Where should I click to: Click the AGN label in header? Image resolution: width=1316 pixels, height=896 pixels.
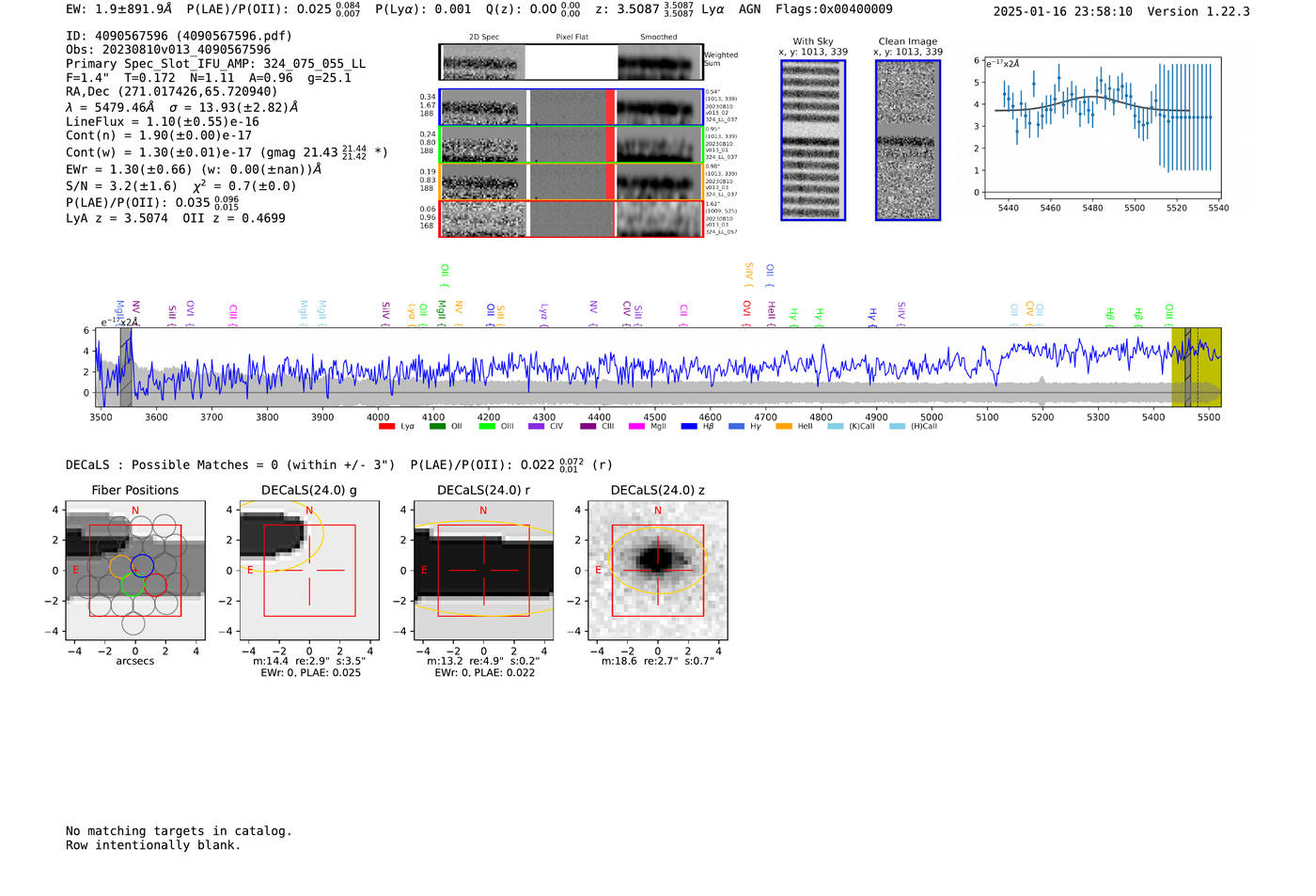[x=749, y=9]
